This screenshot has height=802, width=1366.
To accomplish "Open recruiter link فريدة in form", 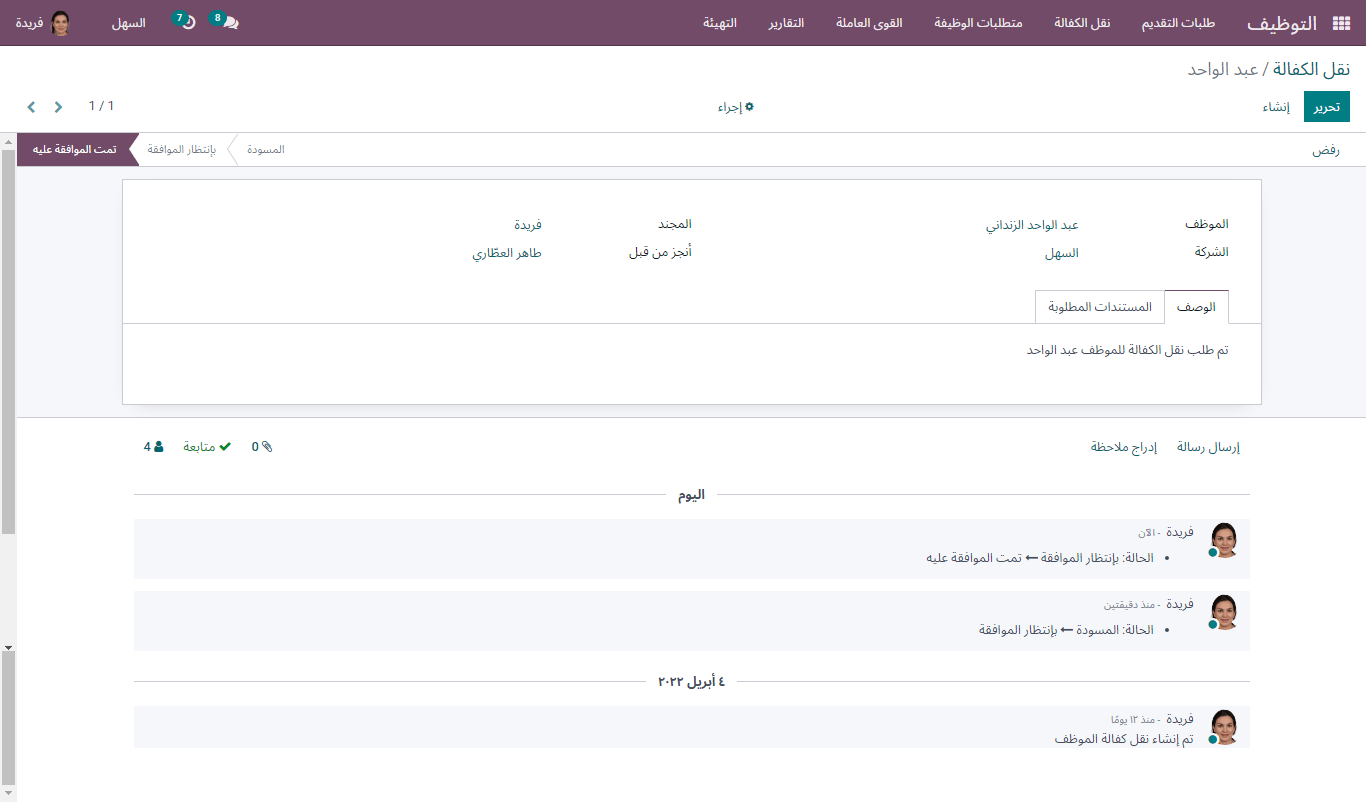I will [527, 225].
